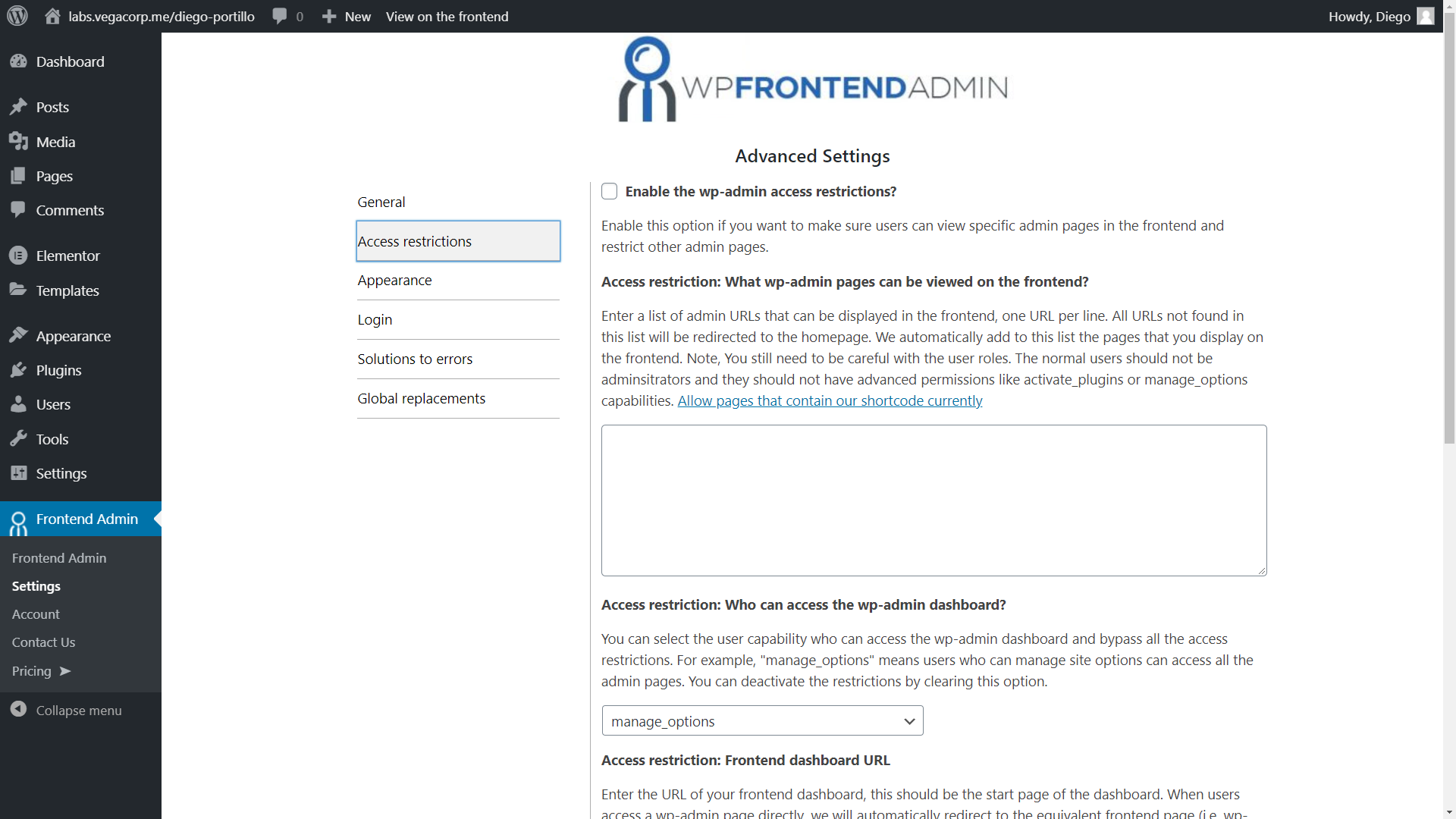Open Plugins using the plug icon
The image size is (1456, 819).
pos(18,370)
